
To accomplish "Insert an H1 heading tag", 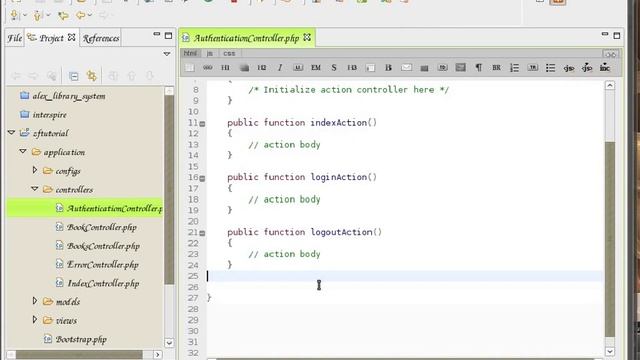I will [225, 68].
